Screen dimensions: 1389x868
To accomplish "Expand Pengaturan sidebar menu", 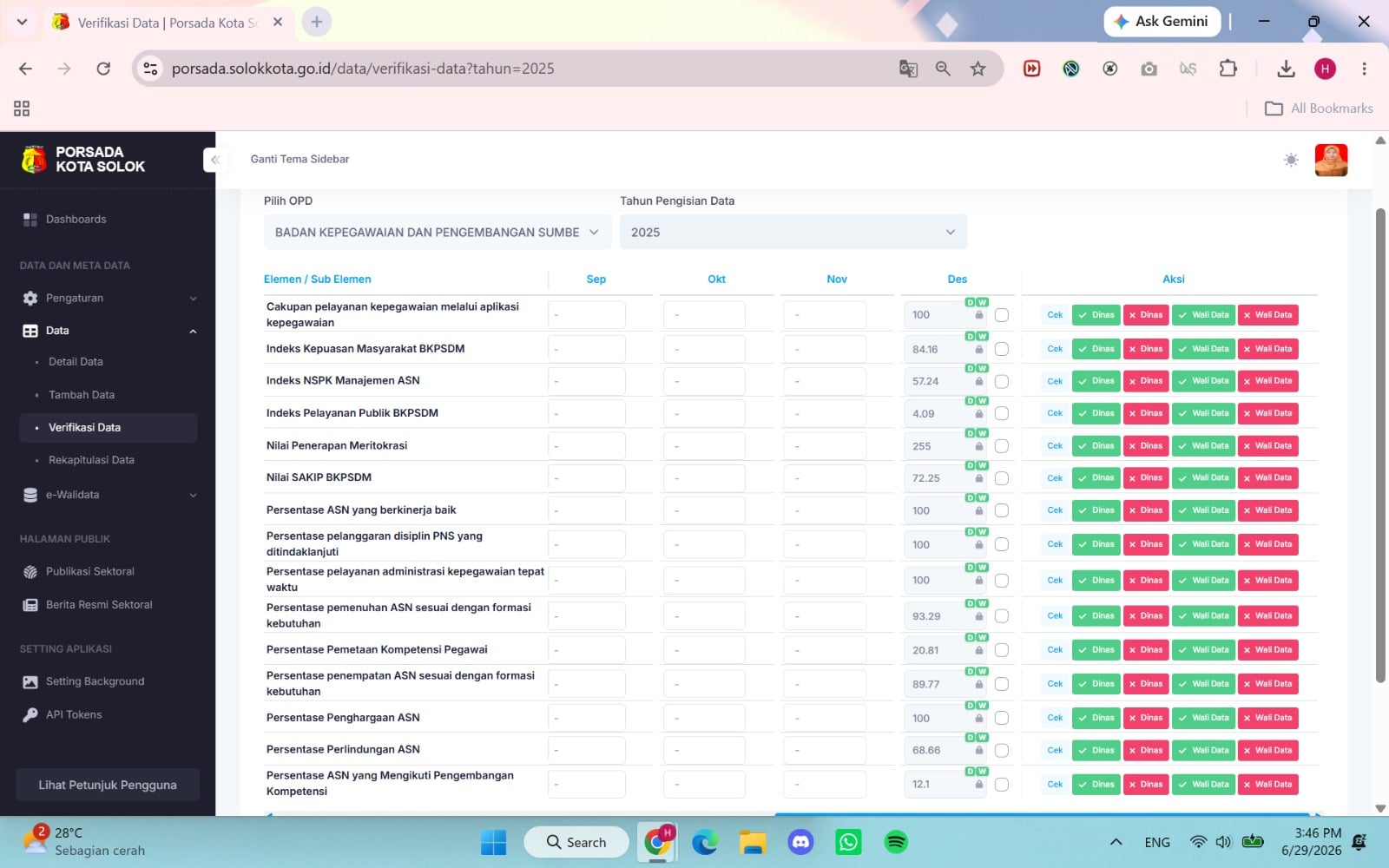I will 109,299.
